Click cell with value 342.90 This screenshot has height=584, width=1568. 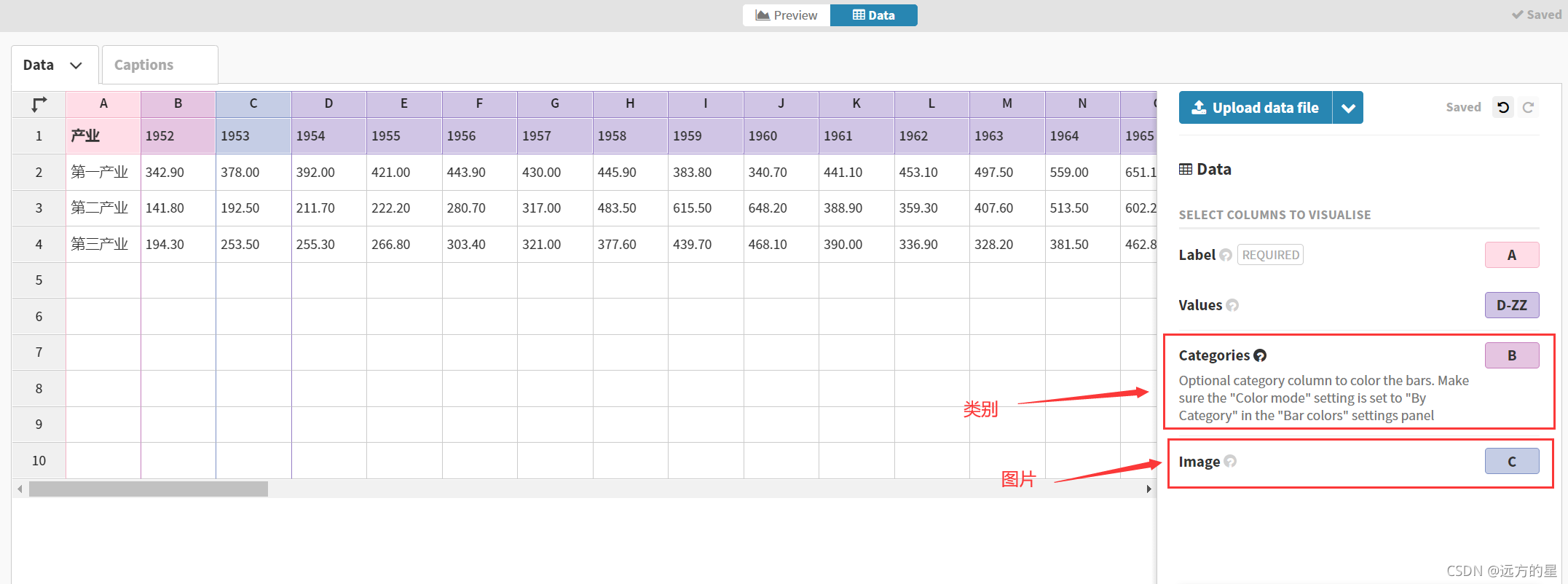[178, 173]
